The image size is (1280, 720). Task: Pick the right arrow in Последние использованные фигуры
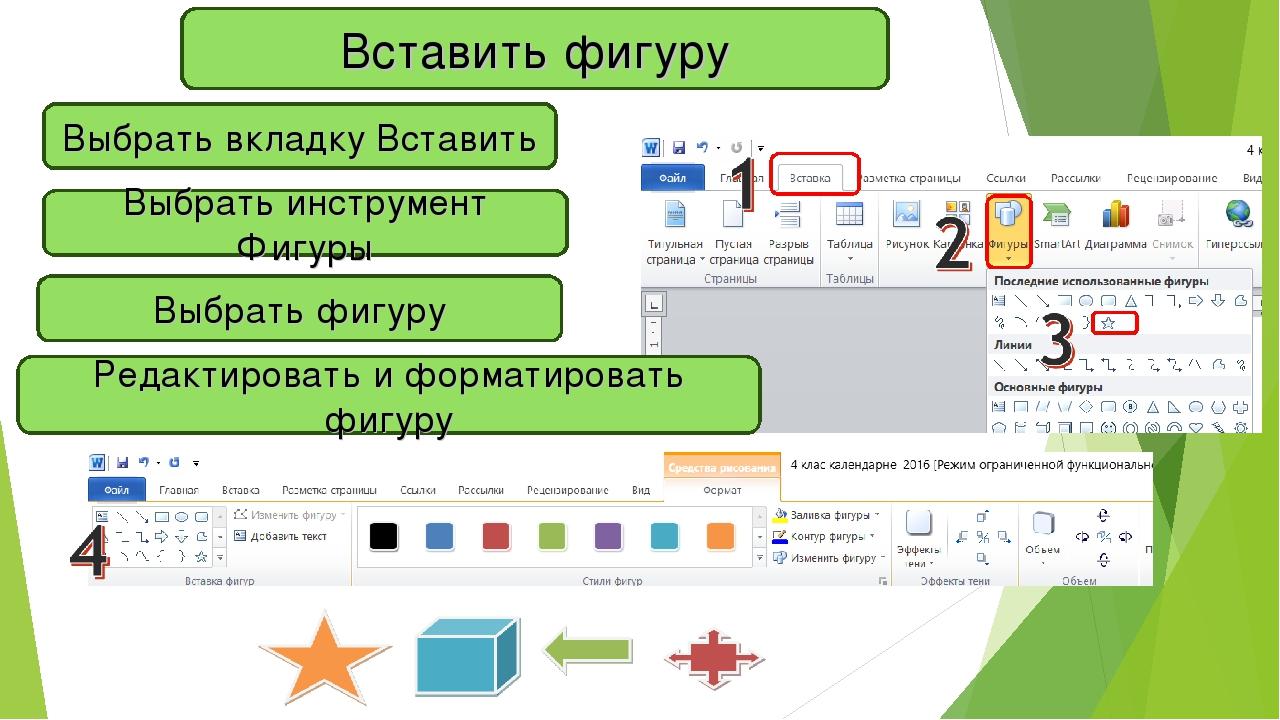coord(1196,300)
